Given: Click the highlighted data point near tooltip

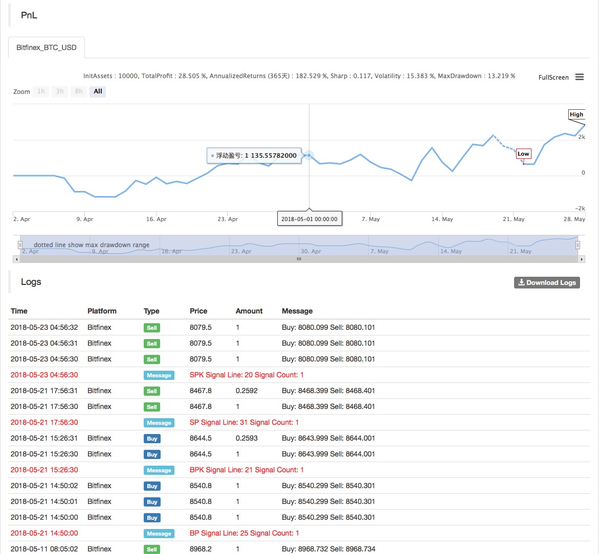Looking at the screenshot, I should [x=309, y=156].
